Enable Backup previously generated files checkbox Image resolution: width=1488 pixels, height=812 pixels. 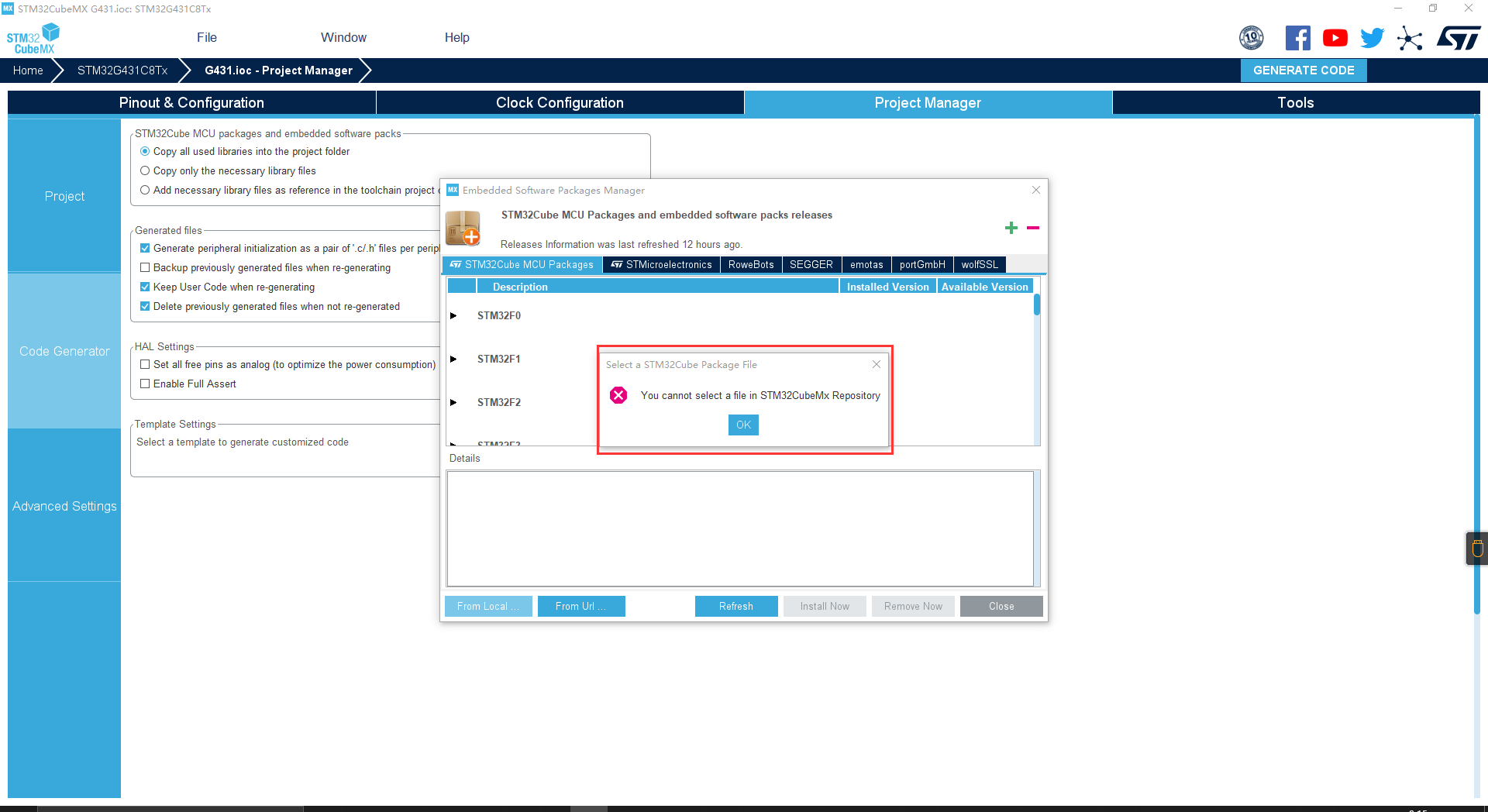(x=145, y=267)
